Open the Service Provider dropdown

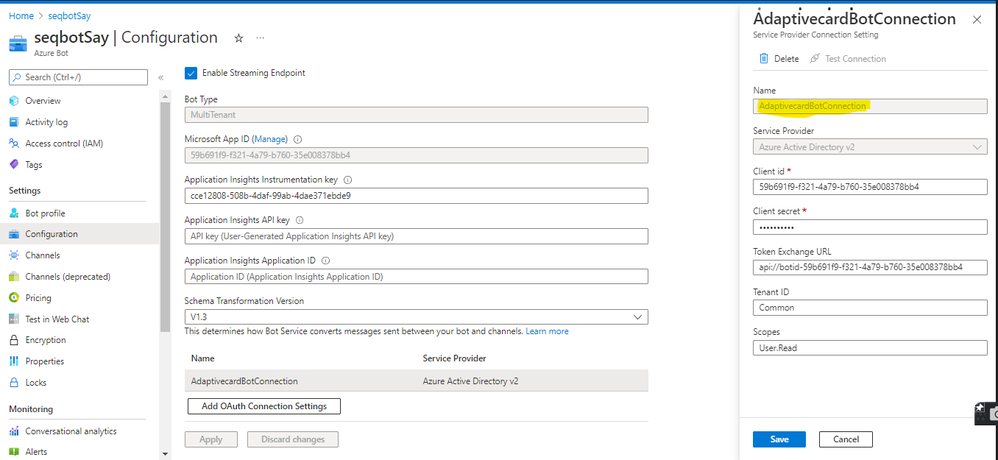[x=977, y=147]
